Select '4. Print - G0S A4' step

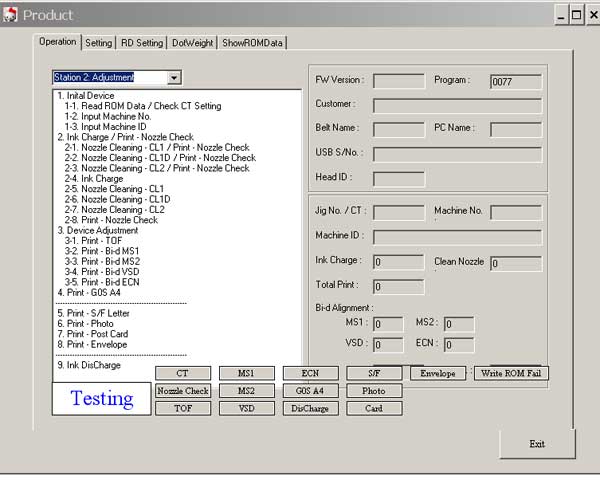click(89, 292)
